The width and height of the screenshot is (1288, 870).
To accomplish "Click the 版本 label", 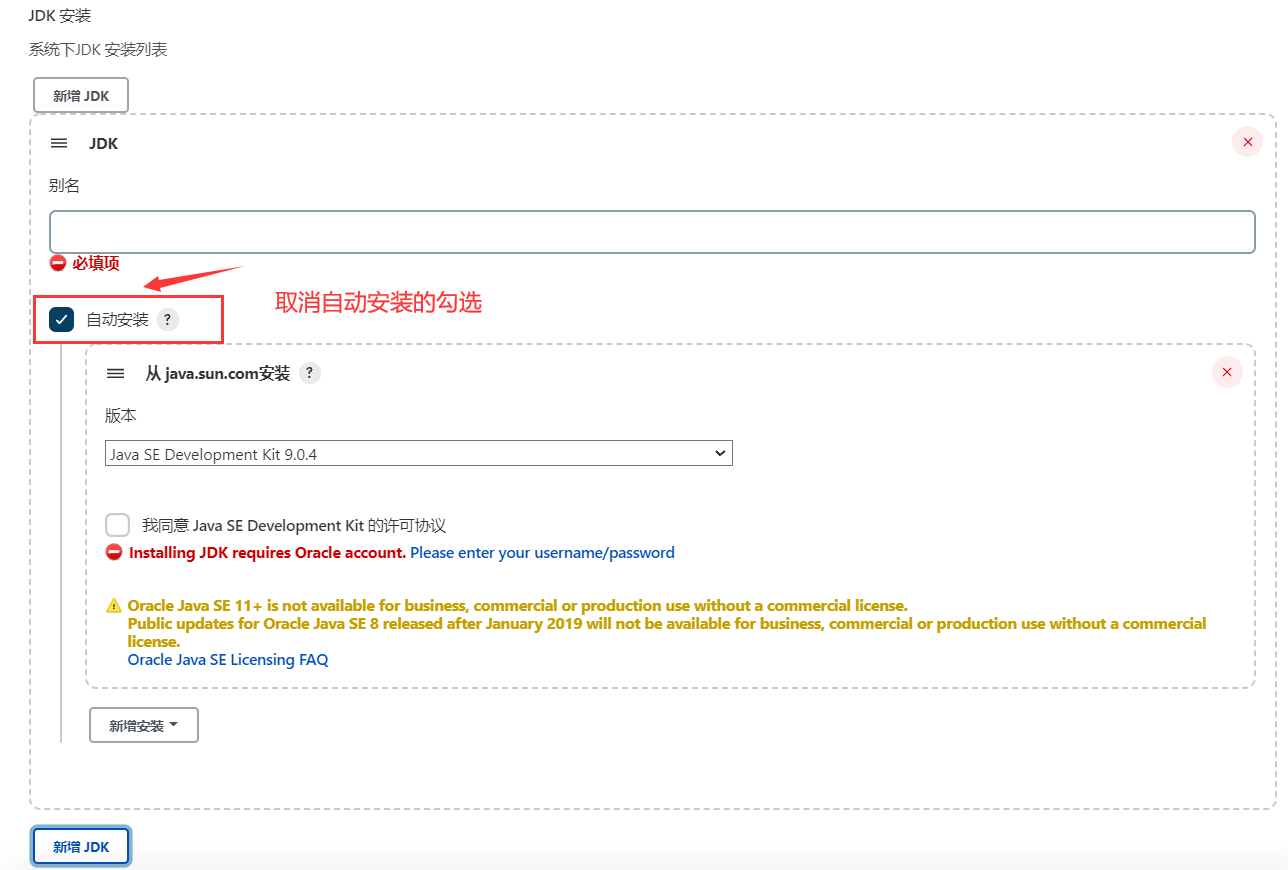I will [121, 416].
